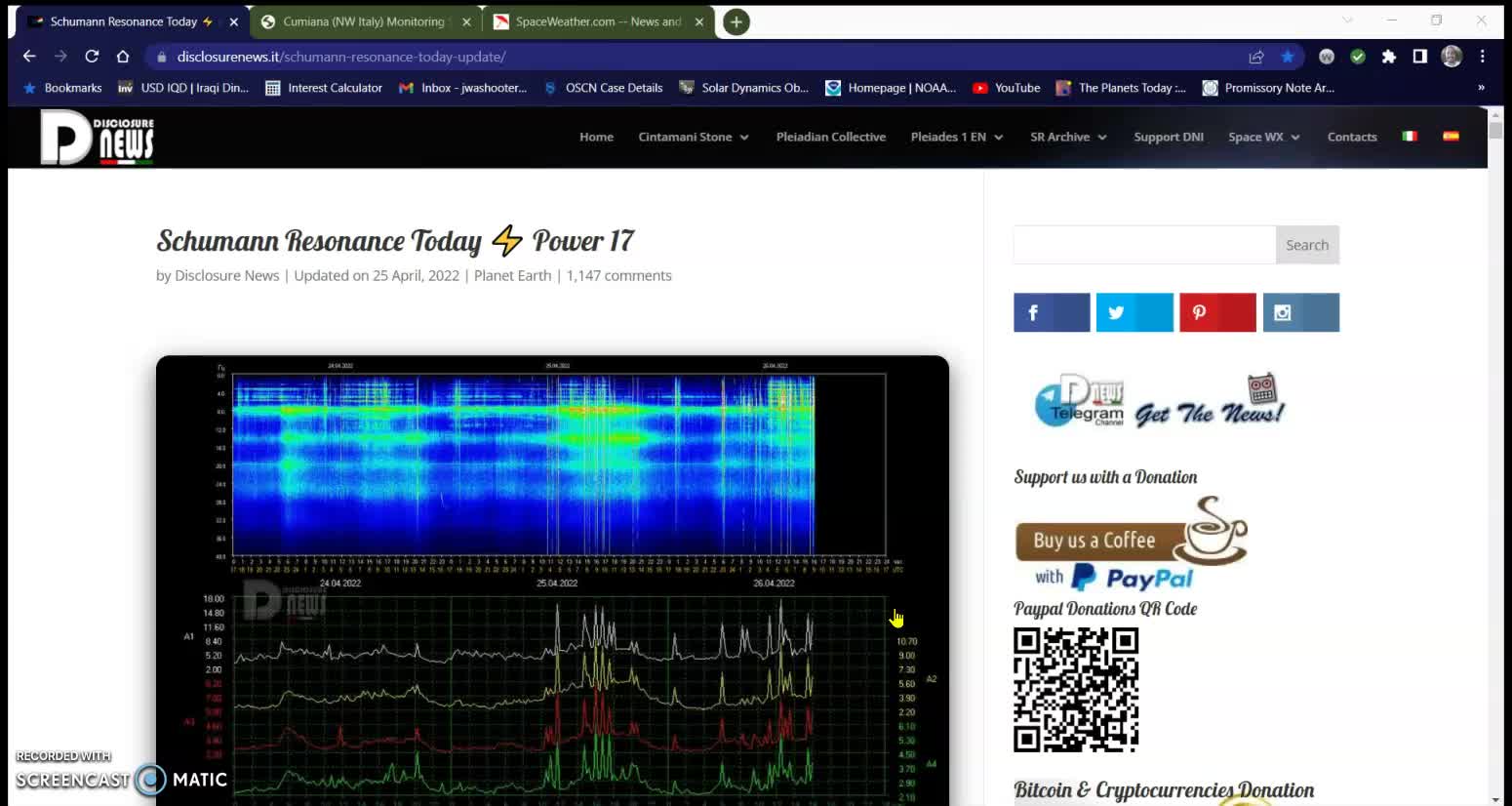Expand the Cintamani Stone menu

pos(694,137)
